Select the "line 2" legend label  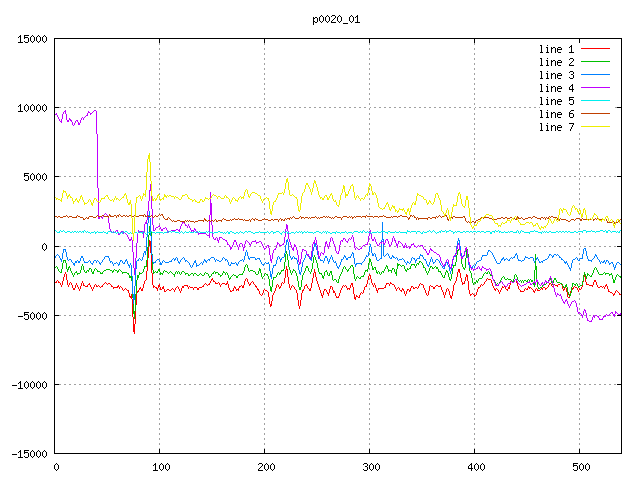pos(556,62)
